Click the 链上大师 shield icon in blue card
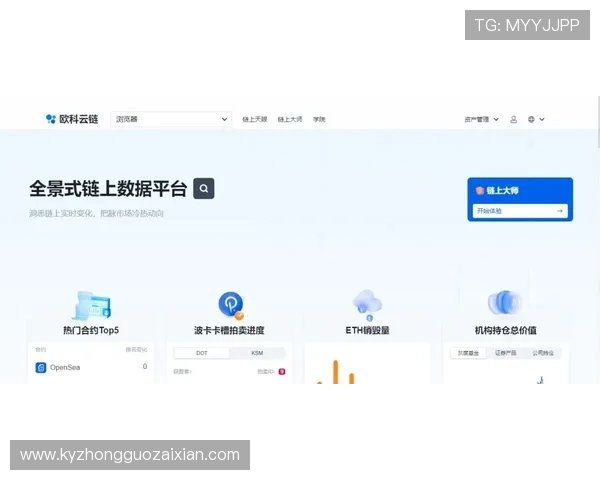The width and height of the screenshot is (600, 480). [480, 190]
